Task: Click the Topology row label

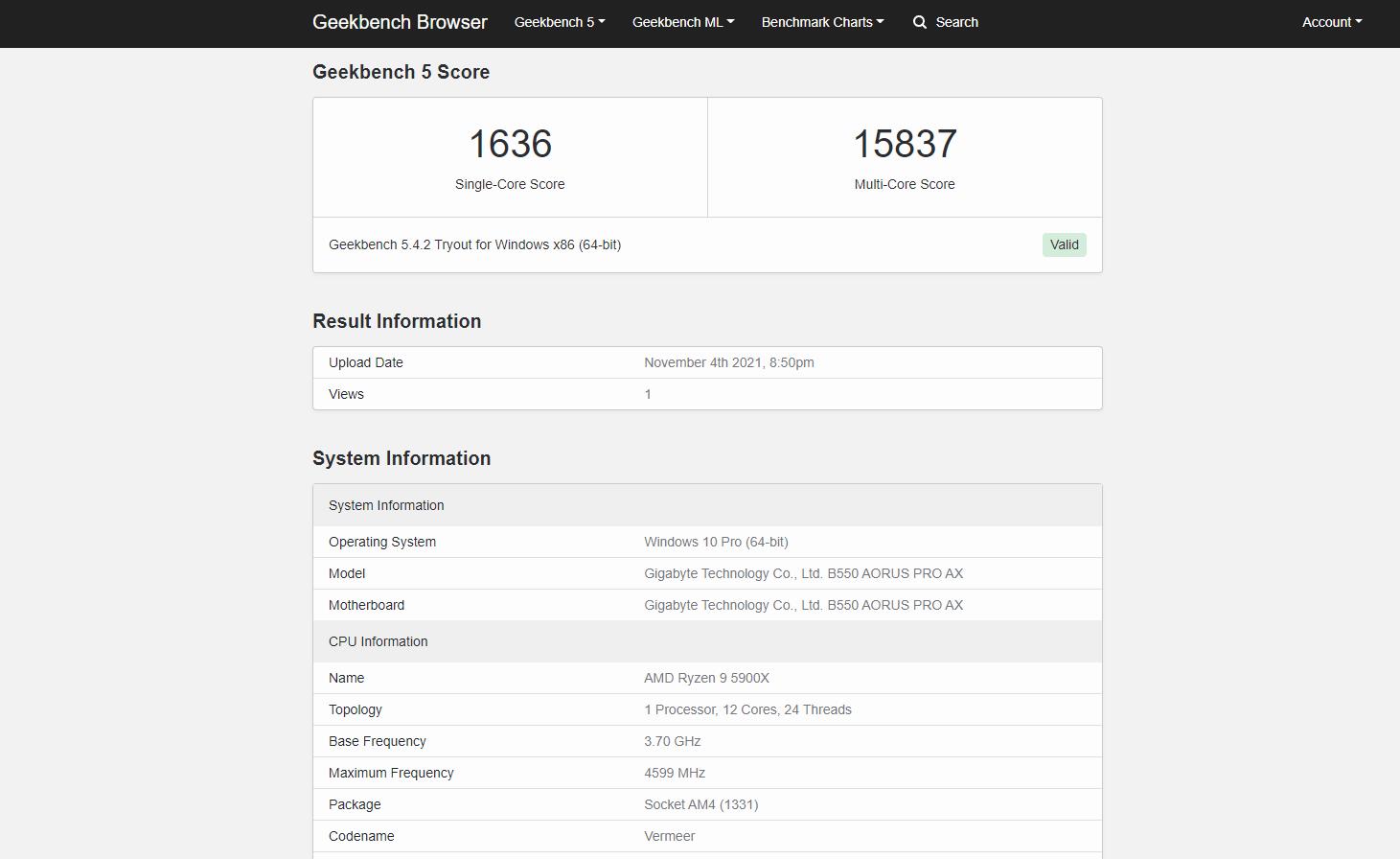Action: (356, 709)
